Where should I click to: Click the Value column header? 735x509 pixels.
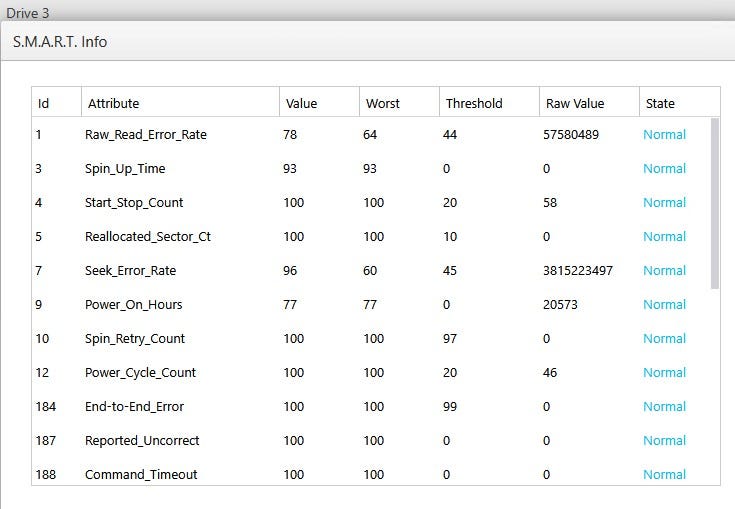pyautogui.click(x=301, y=103)
